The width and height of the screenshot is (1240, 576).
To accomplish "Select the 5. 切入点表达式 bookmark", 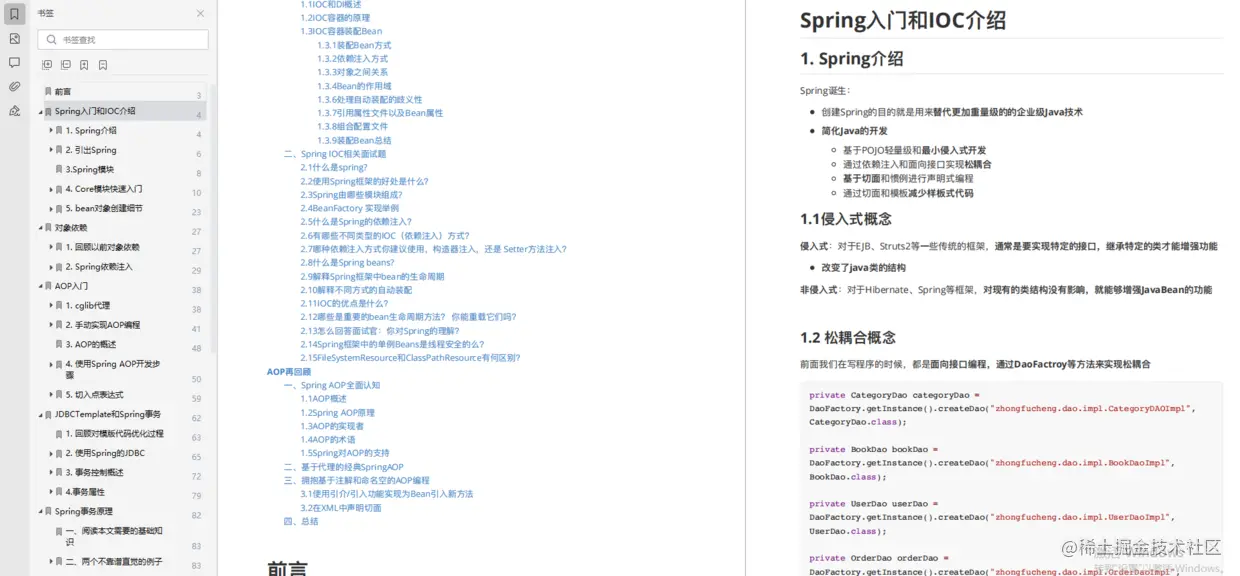I will tap(95, 395).
